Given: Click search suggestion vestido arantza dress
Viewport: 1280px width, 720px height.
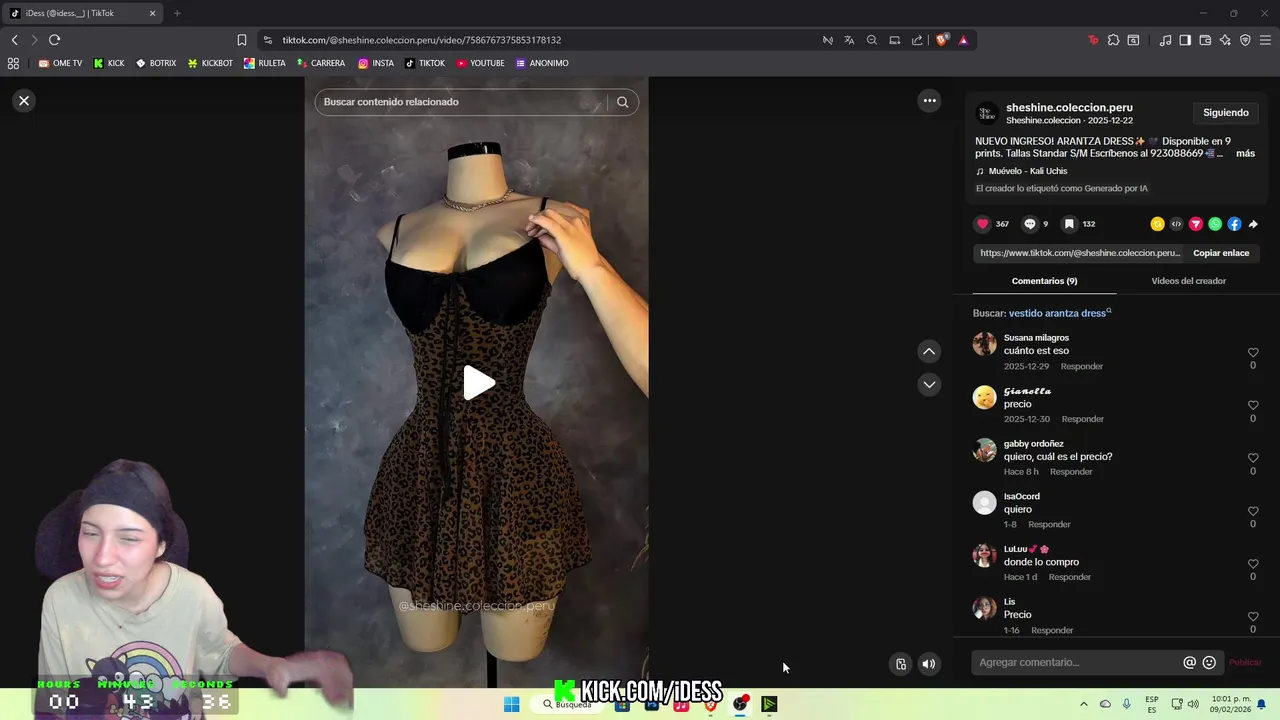Looking at the screenshot, I should [x=1059, y=313].
